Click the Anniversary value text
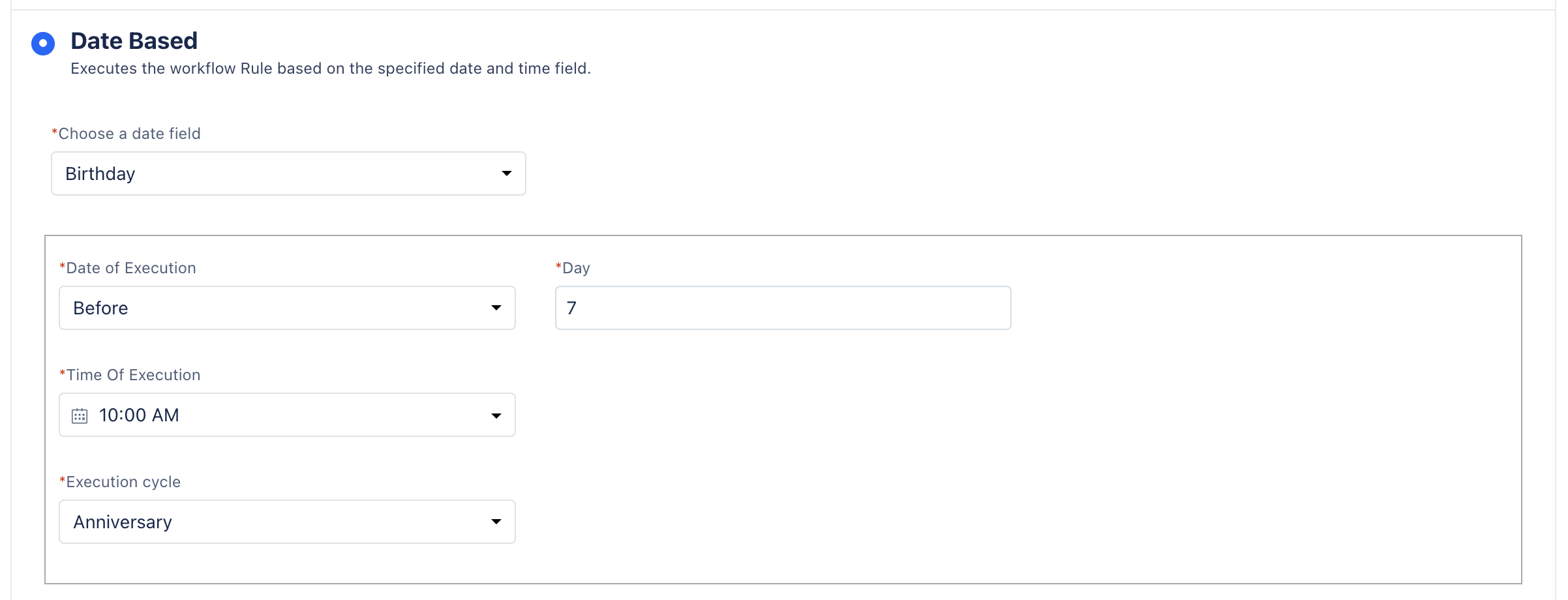This screenshot has height=600, width=1568. pos(123,522)
